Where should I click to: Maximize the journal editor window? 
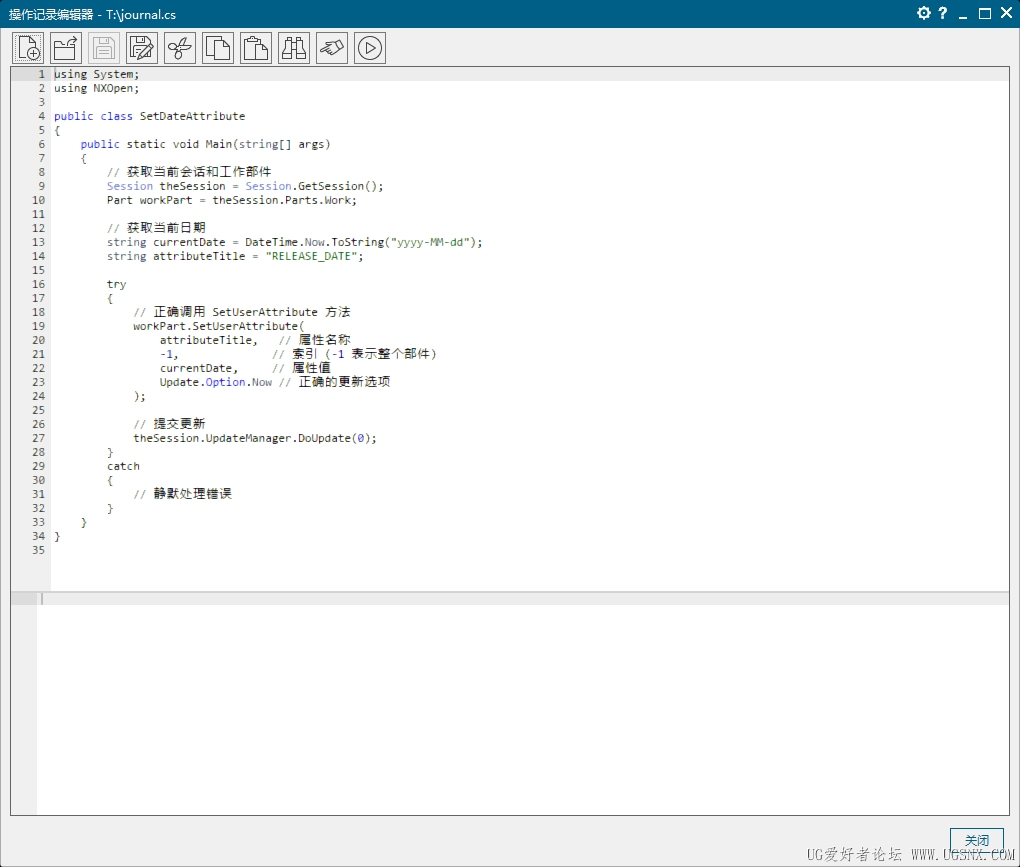tap(985, 13)
